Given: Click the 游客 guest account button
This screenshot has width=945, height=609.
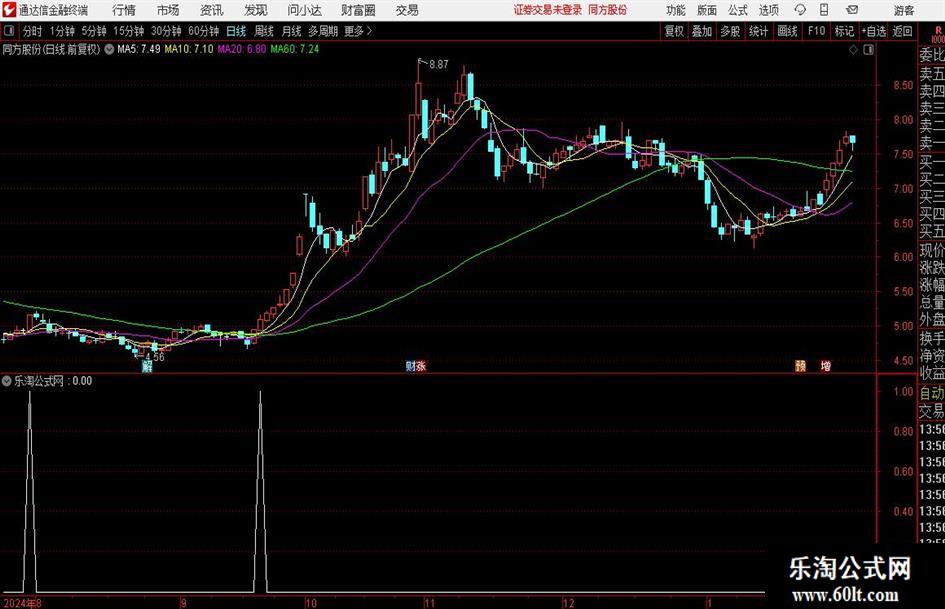Looking at the screenshot, I should coord(904,10).
